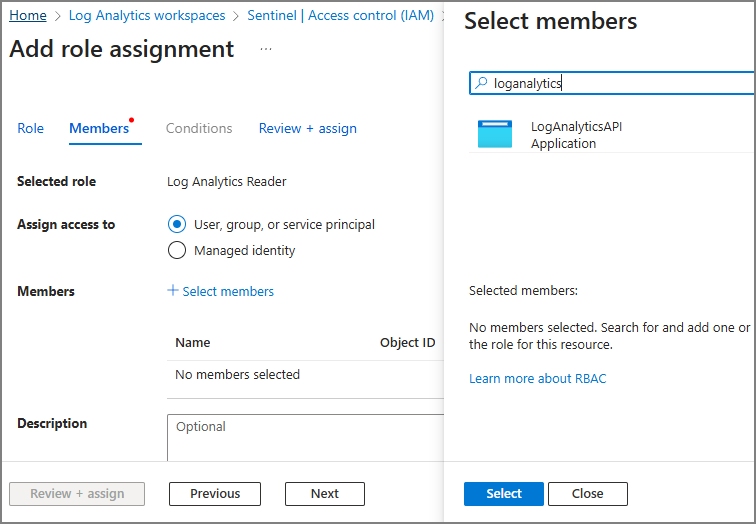Screen dimensions: 756x524
Task: Click the Select members panel heading
Action: click(x=551, y=21)
